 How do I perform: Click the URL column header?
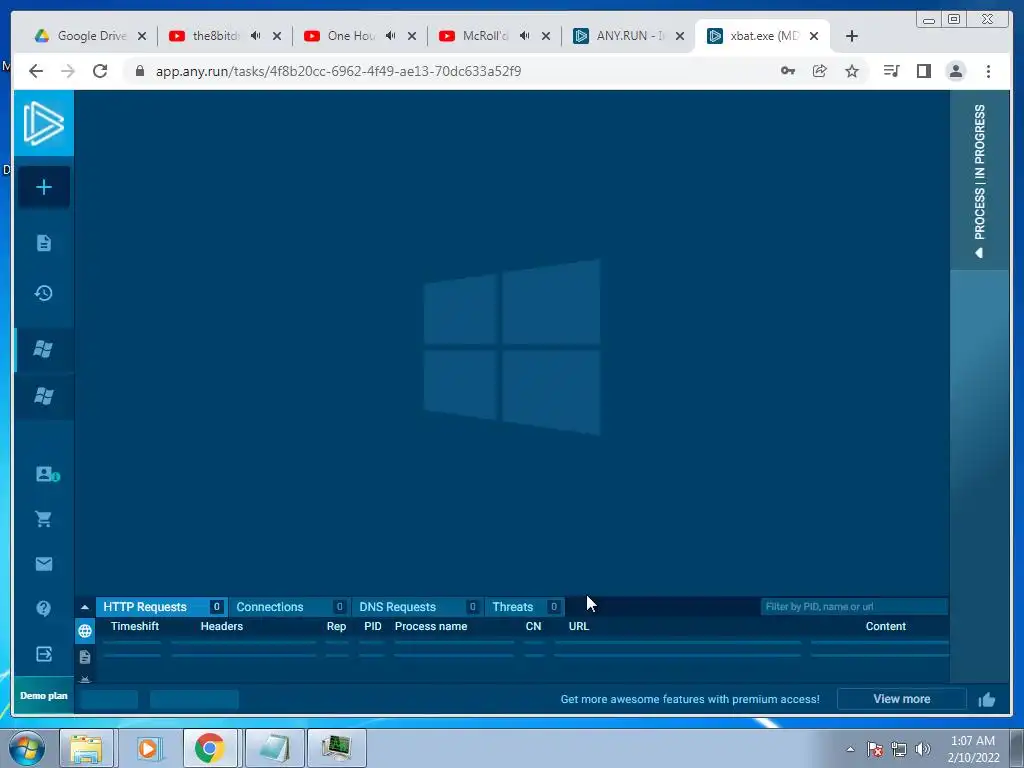pyautogui.click(x=579, y=626)
